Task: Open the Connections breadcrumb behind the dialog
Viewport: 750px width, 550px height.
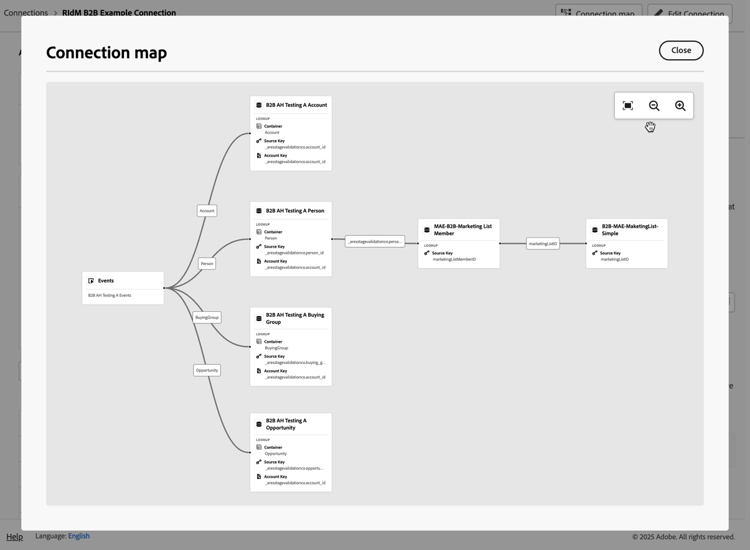Action: pos(26,13)
